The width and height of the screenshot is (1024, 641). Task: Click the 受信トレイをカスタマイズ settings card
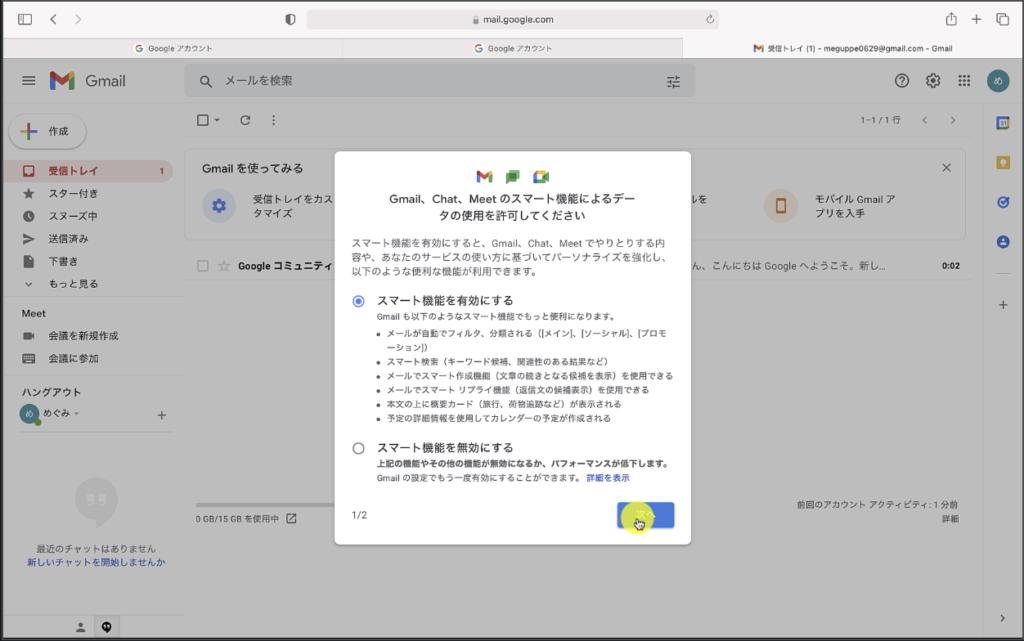coord(269,206)
